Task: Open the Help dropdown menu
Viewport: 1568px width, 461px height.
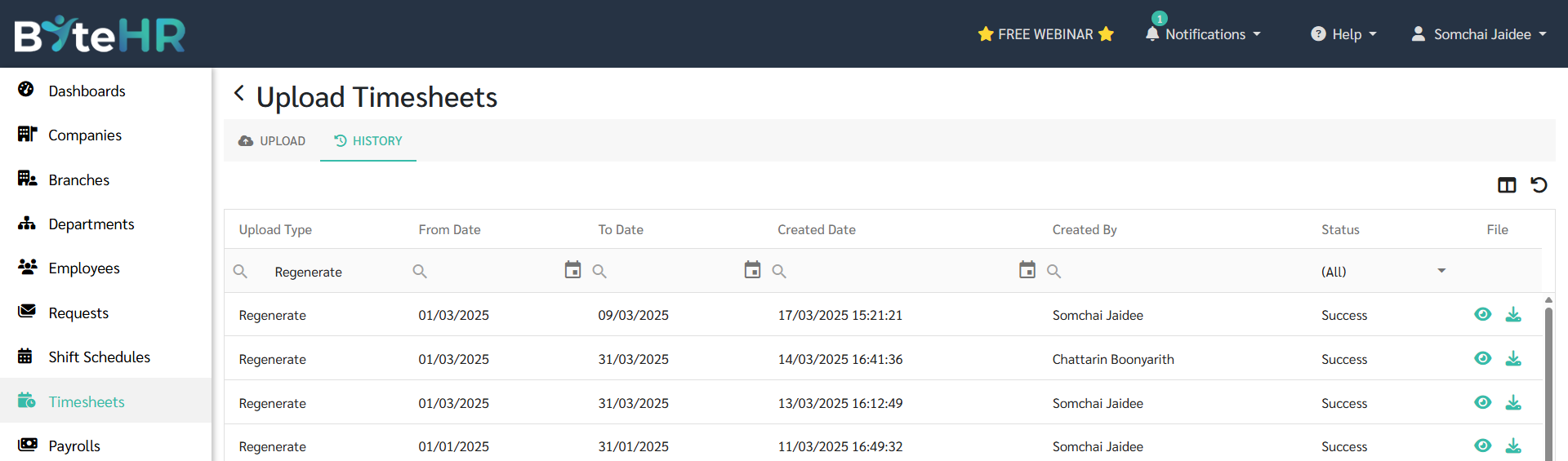Action: 1343,34
